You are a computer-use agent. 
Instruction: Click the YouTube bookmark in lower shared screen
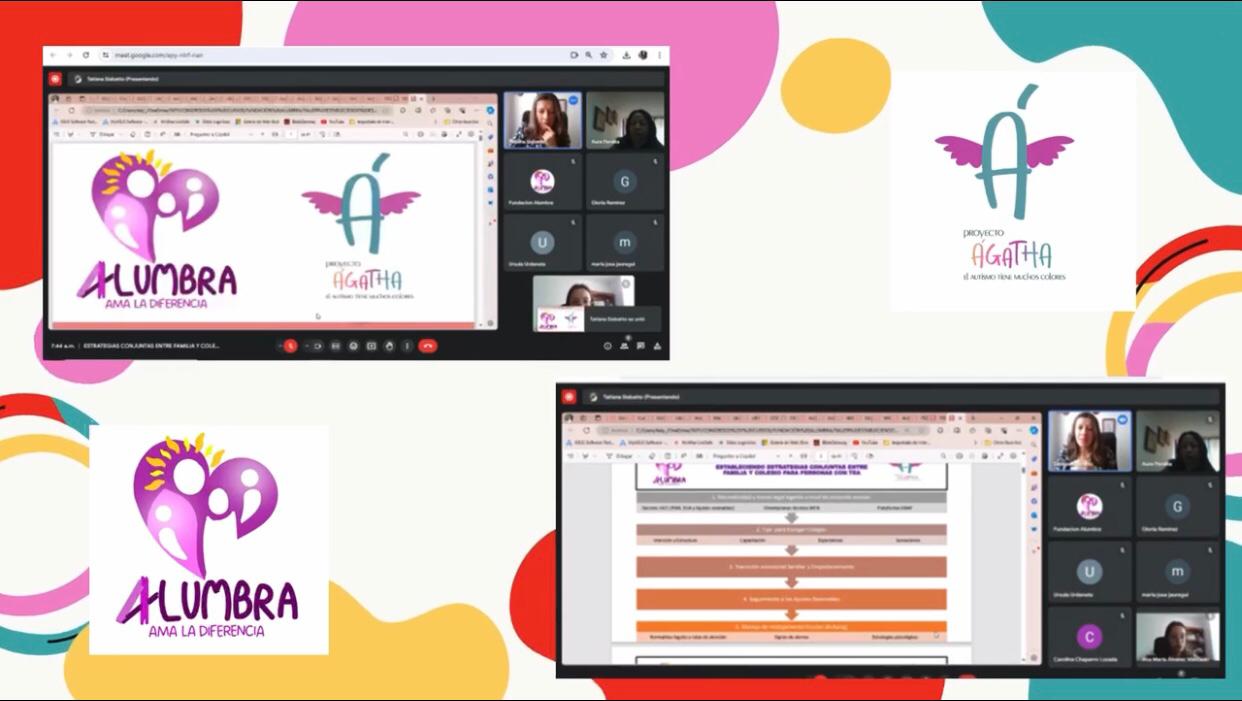click(866, 442)
